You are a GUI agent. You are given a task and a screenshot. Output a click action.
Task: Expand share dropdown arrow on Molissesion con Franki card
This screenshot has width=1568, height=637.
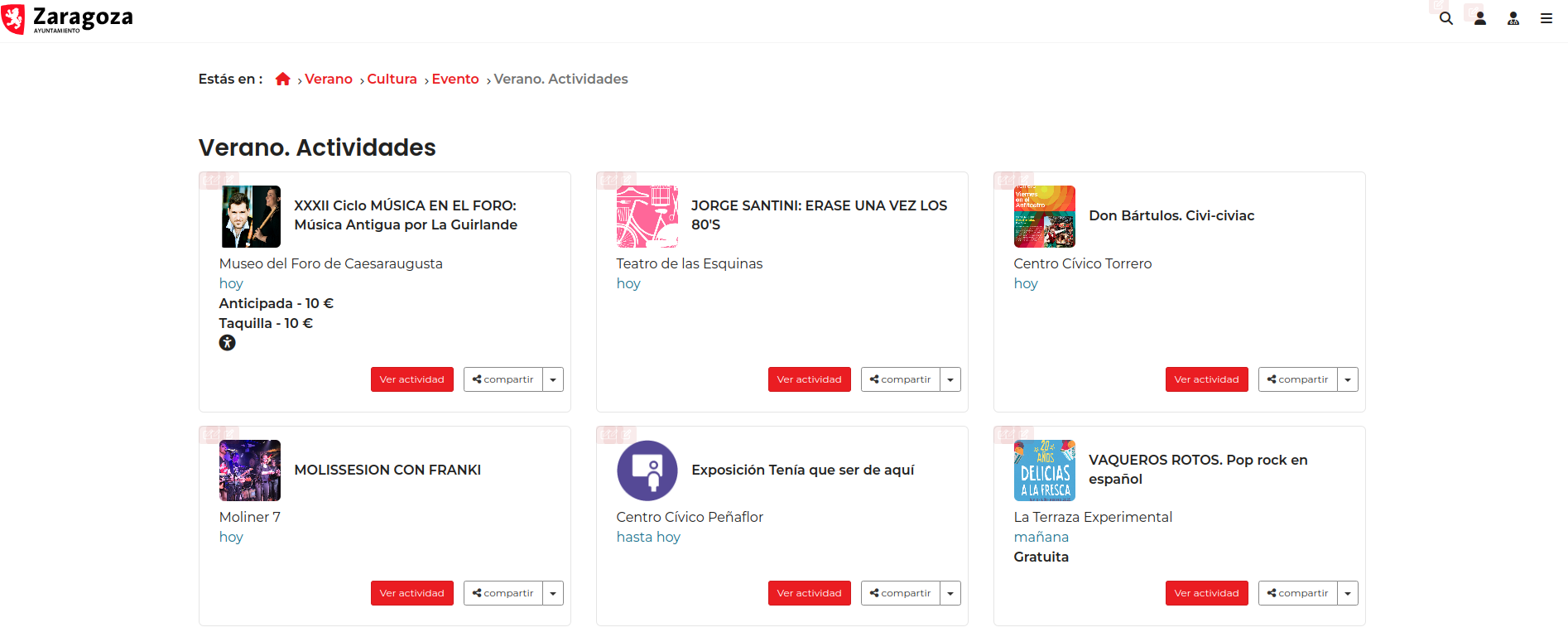pyautogui.click(x=553, y=593)
